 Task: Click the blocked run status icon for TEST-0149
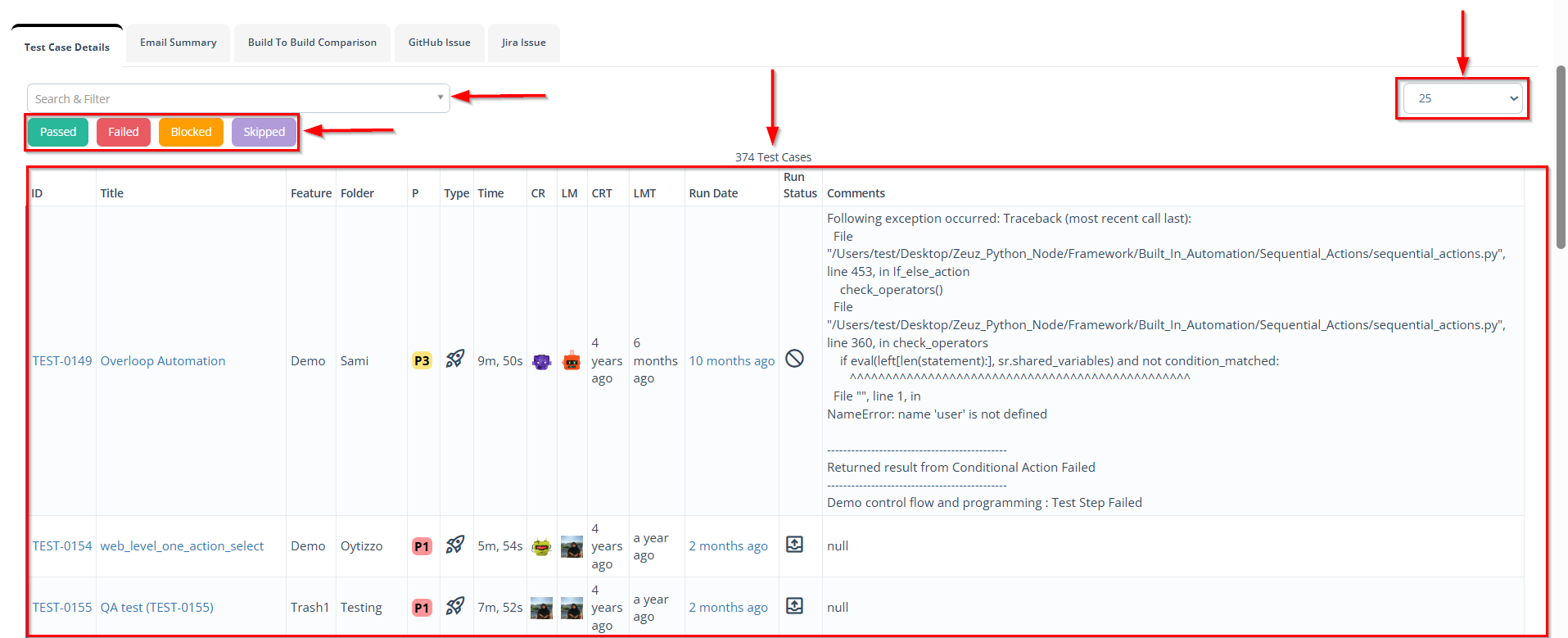794,359
